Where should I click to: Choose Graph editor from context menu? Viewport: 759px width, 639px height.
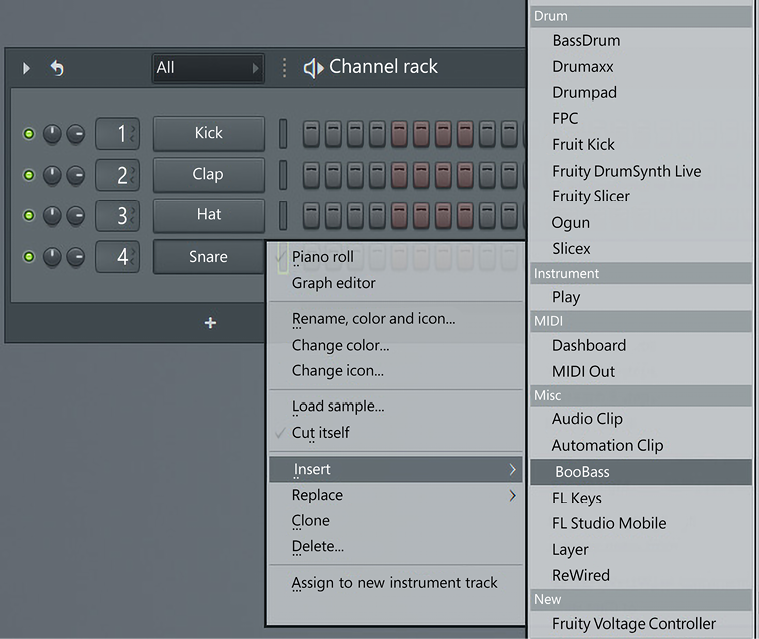click(x=396, y=283)
